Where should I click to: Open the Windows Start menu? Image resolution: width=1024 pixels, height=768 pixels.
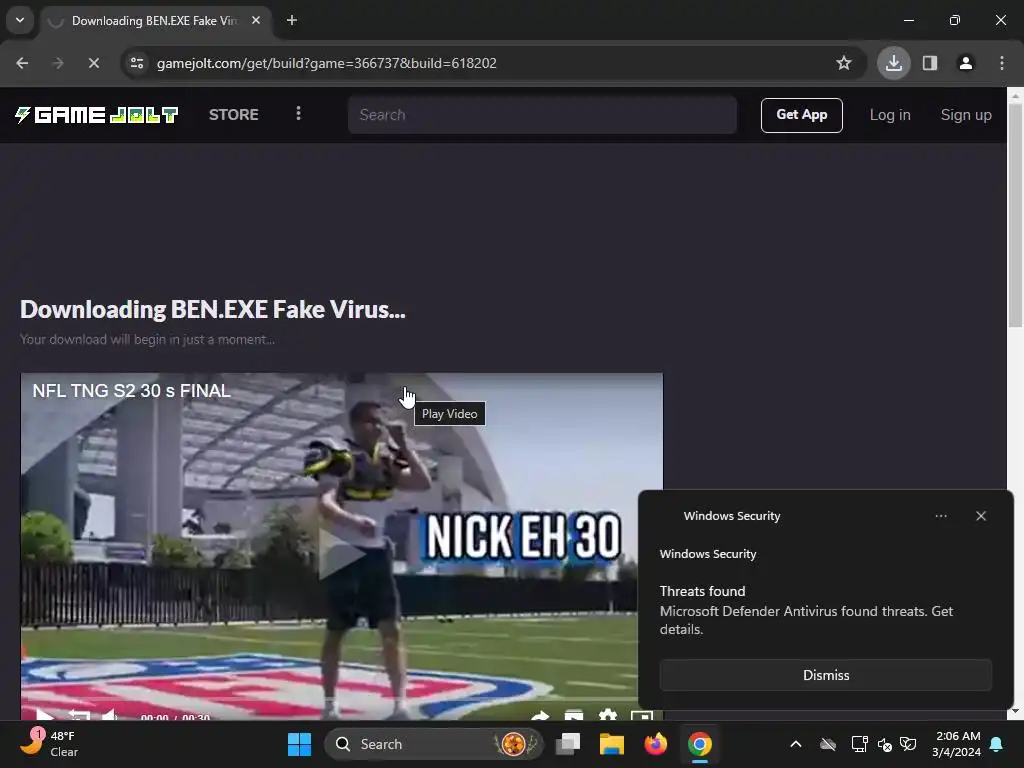click(300, 744)
